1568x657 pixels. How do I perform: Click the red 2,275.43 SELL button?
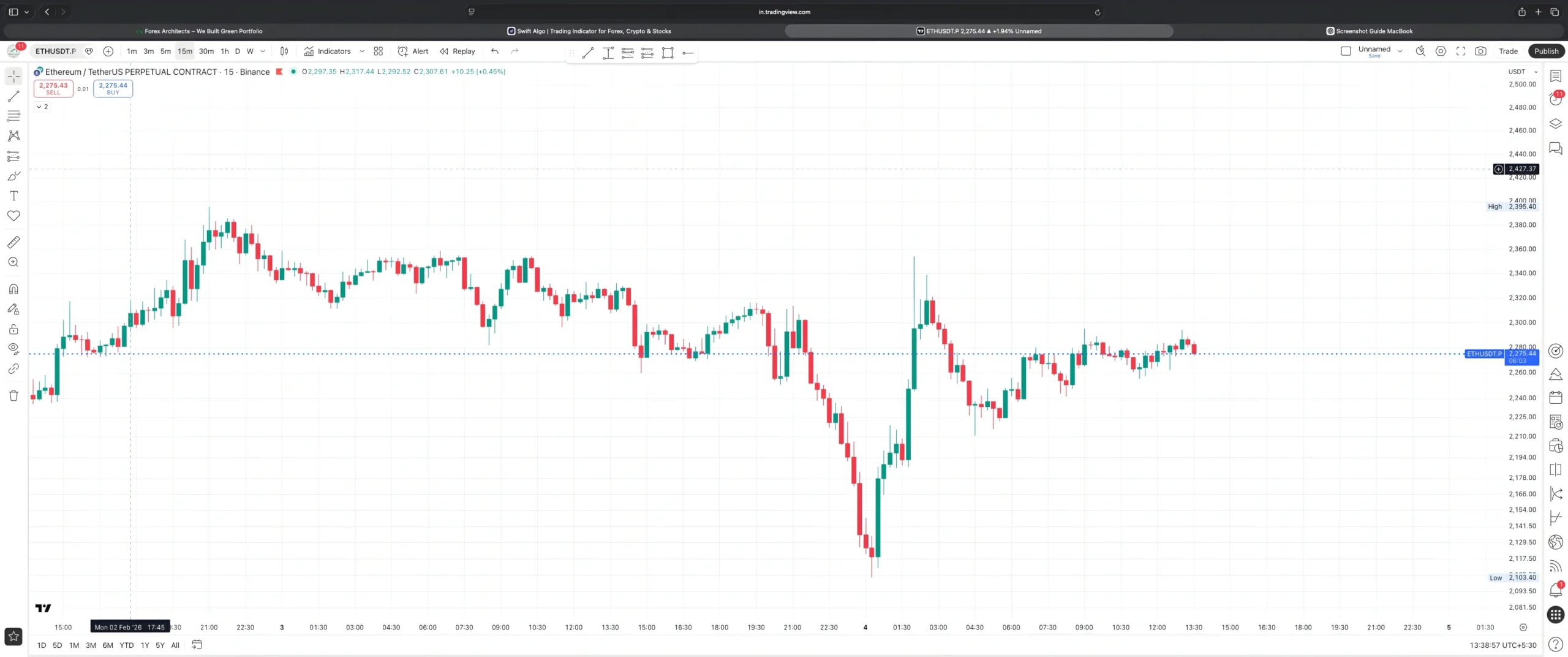click(x=53, y=88)
